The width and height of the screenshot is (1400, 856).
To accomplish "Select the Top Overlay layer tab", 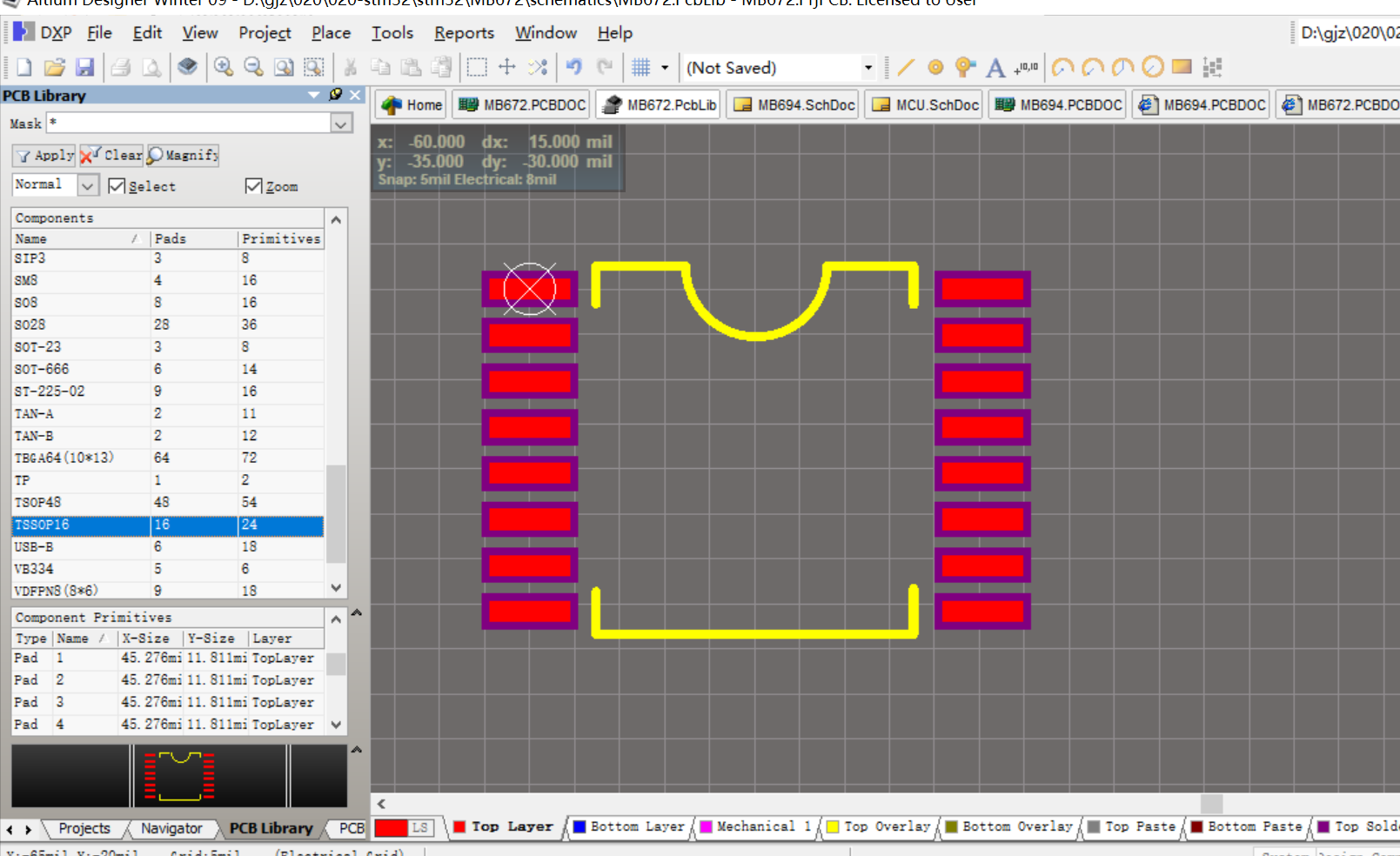I will pyautogui.click(x=879, y=826).
